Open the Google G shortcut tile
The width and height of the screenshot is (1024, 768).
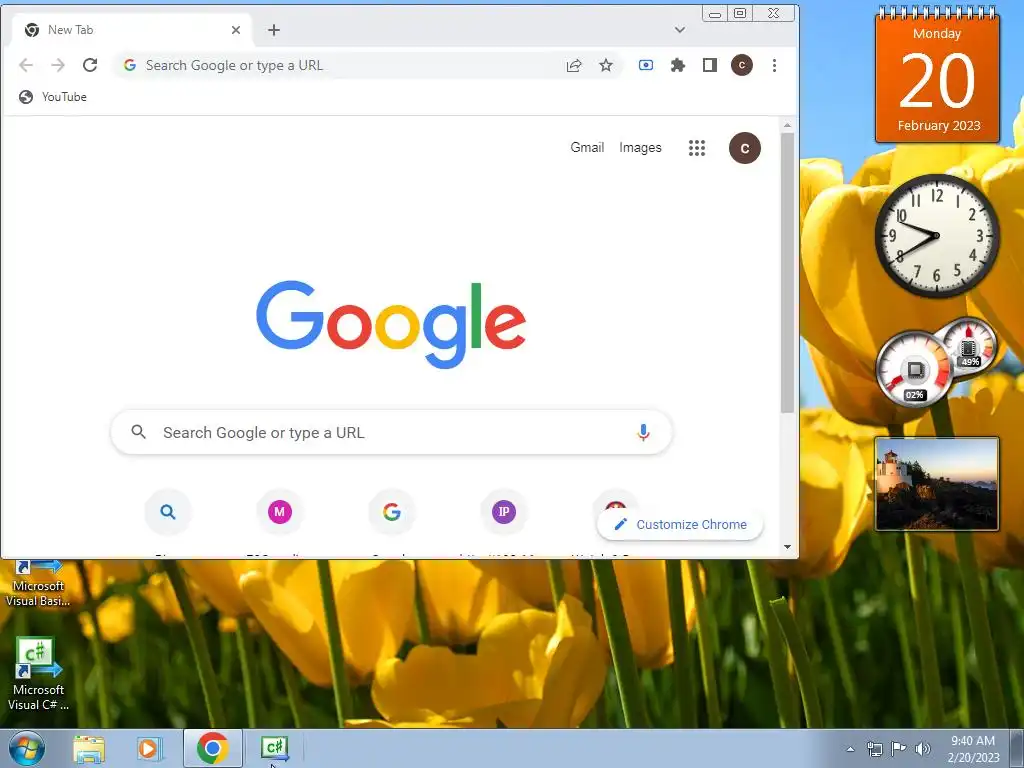tap(392, 512)
